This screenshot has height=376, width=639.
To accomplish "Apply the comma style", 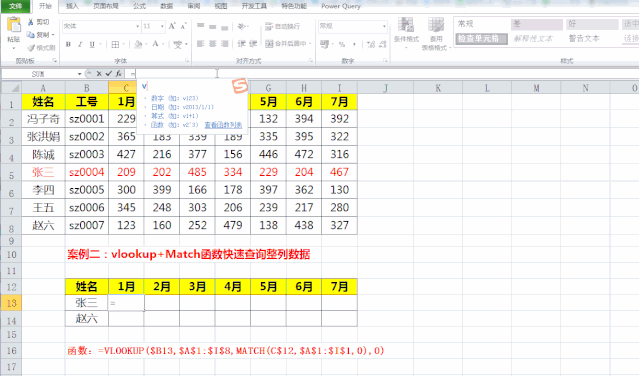I will coord(354,44).
